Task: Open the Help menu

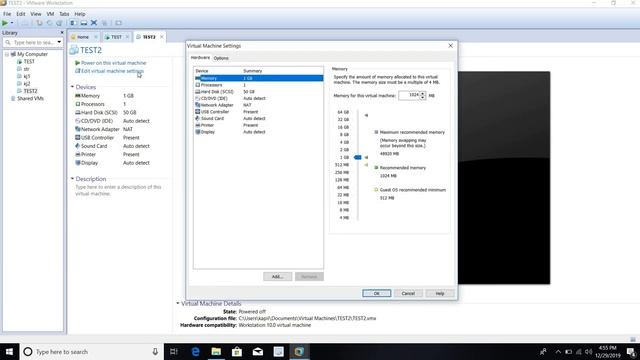Action: pos(80,14)
